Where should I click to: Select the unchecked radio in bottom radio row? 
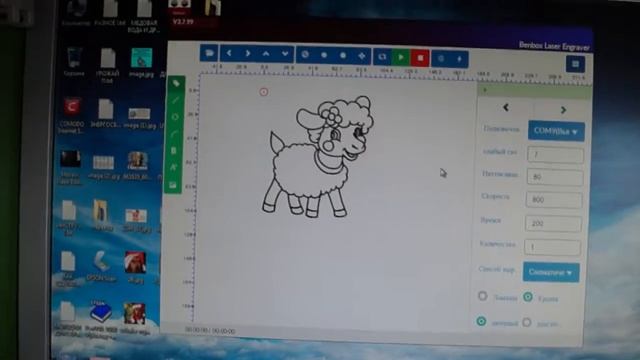(527, 322)
